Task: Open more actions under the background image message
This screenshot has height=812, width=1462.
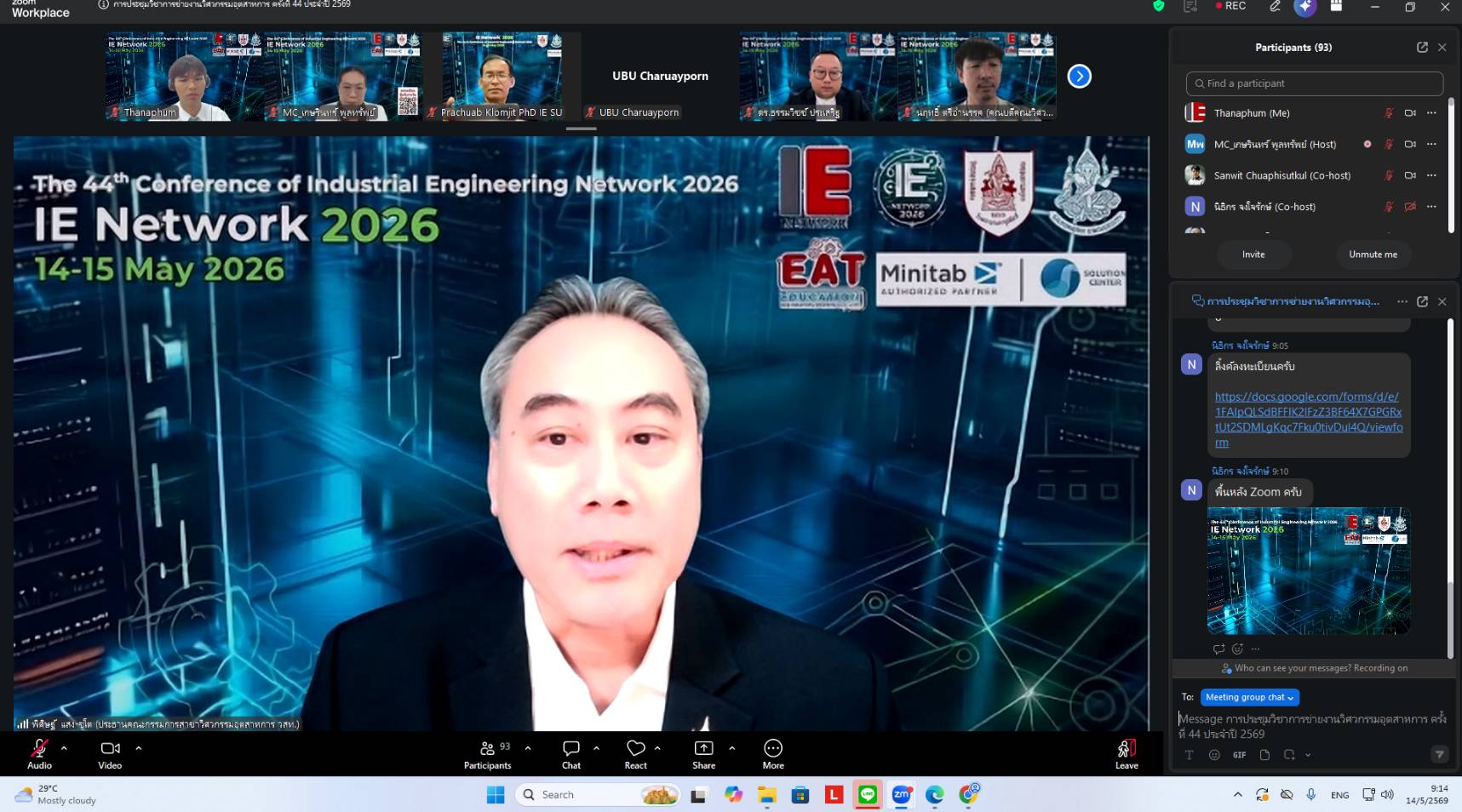Action: [1255, 649]
